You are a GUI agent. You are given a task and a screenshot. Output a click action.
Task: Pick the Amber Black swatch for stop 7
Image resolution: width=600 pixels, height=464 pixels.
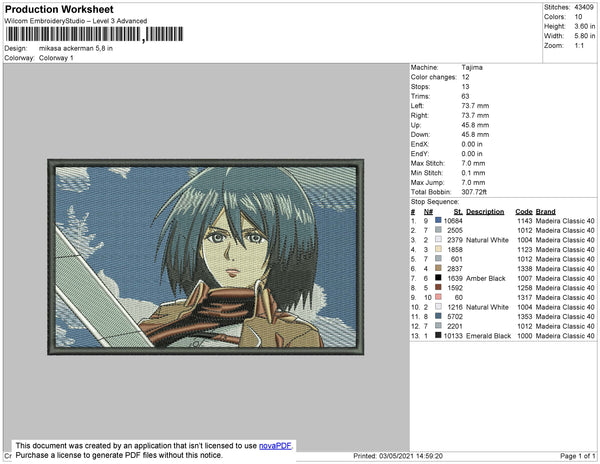point(438,278)
